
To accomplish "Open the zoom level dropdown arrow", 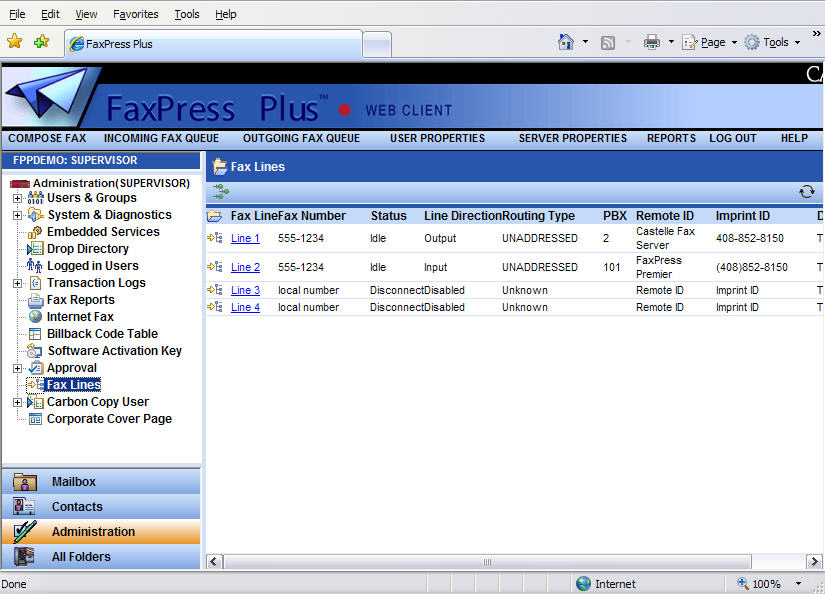I will tap(798, 583).
